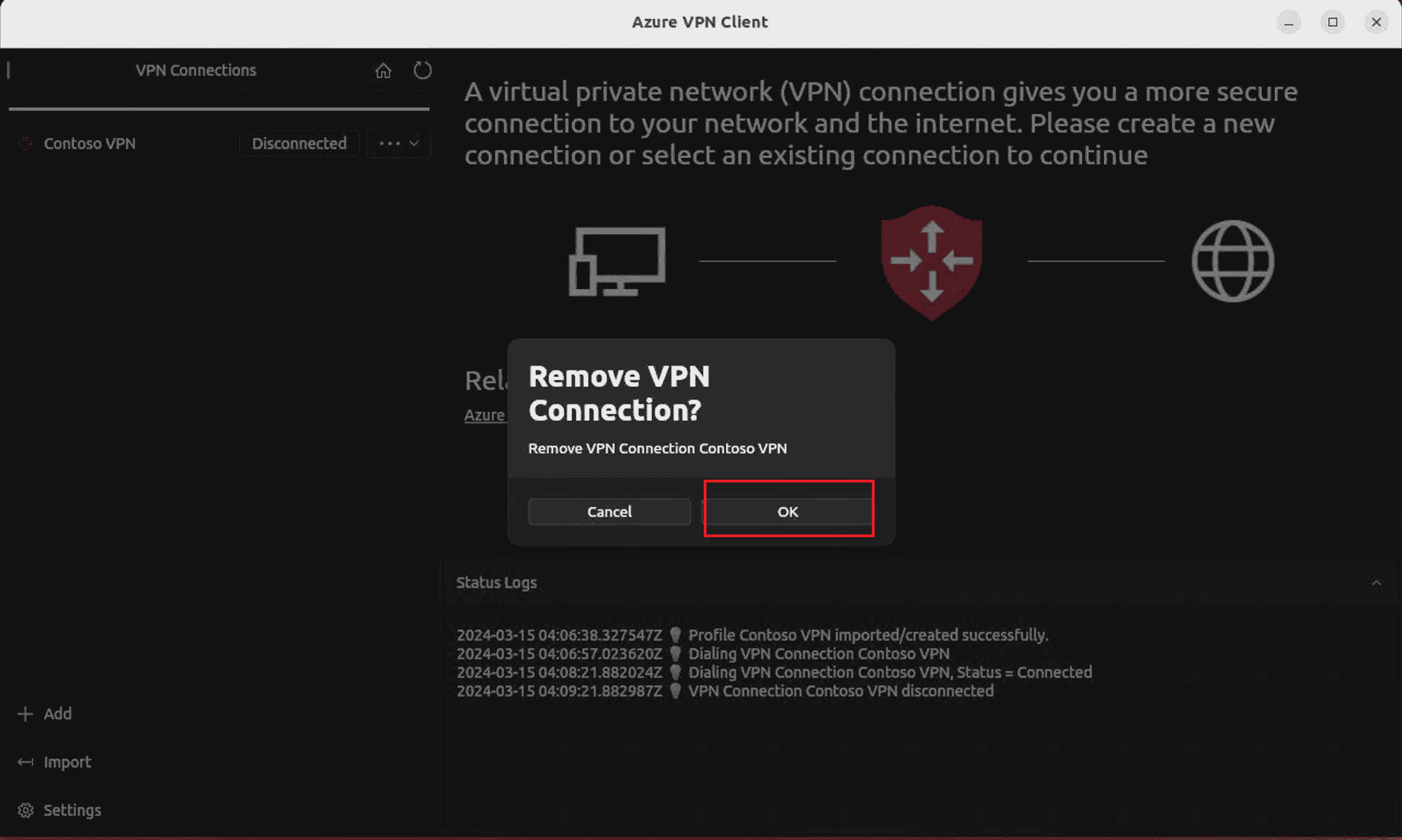The height and width of the screenshot is (840, 1402).
Task: Click Add to create new connection
Action: coord(58,714)
